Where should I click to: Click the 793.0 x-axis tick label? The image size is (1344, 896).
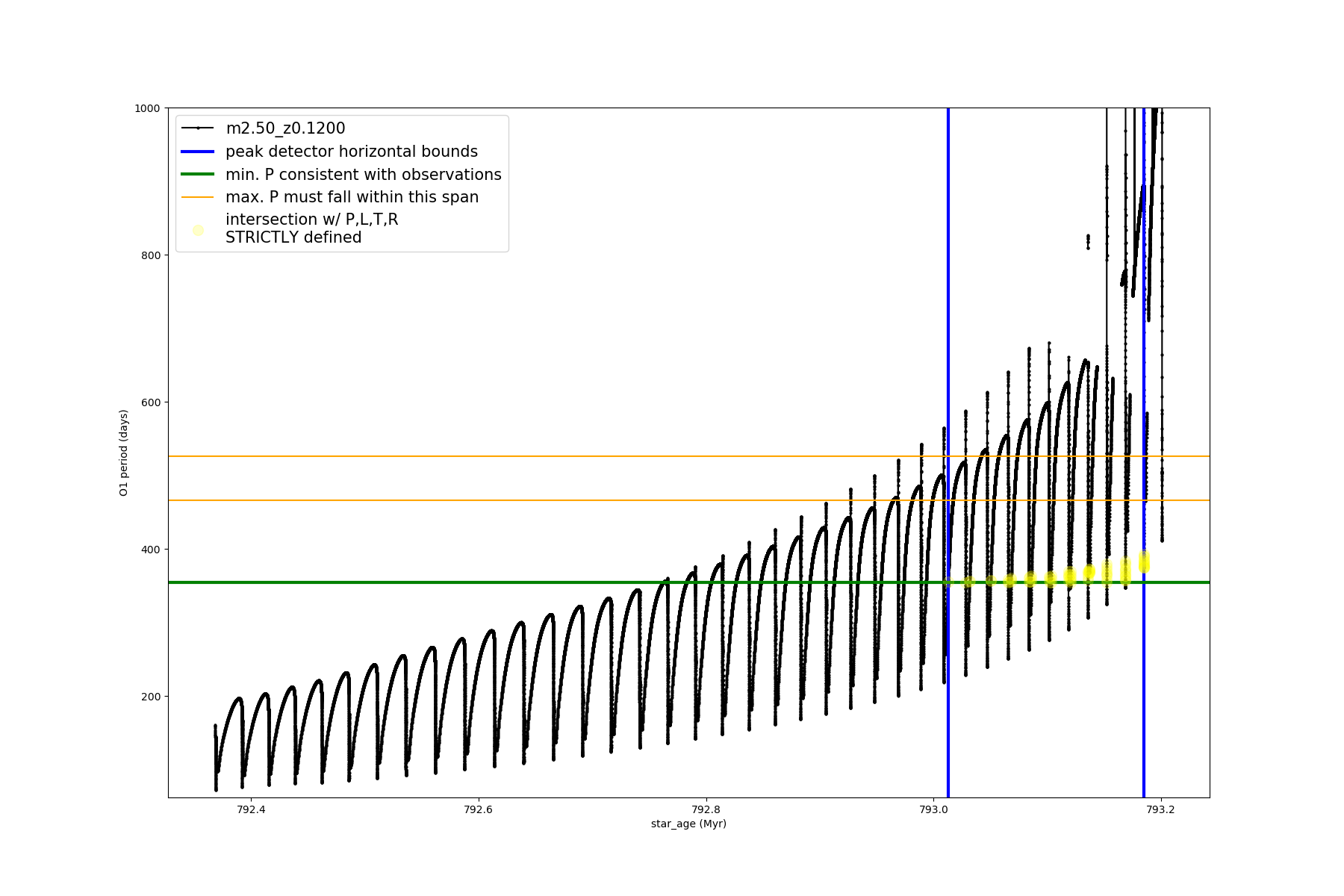933,809
